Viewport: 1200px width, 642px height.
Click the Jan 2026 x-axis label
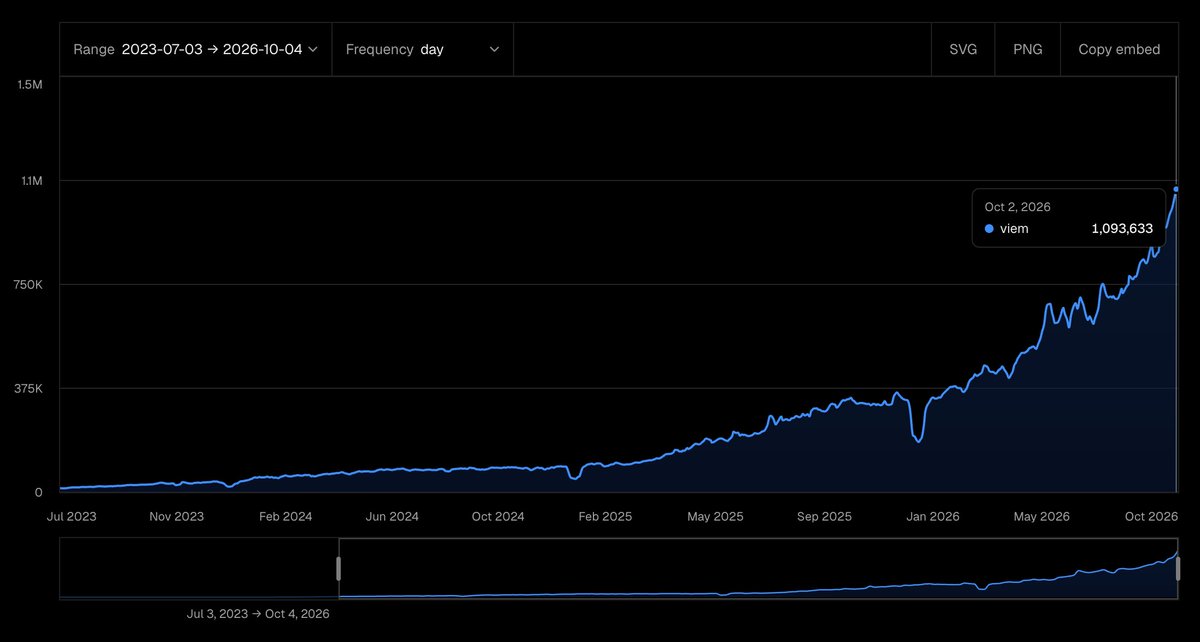(x=933, y=517)
